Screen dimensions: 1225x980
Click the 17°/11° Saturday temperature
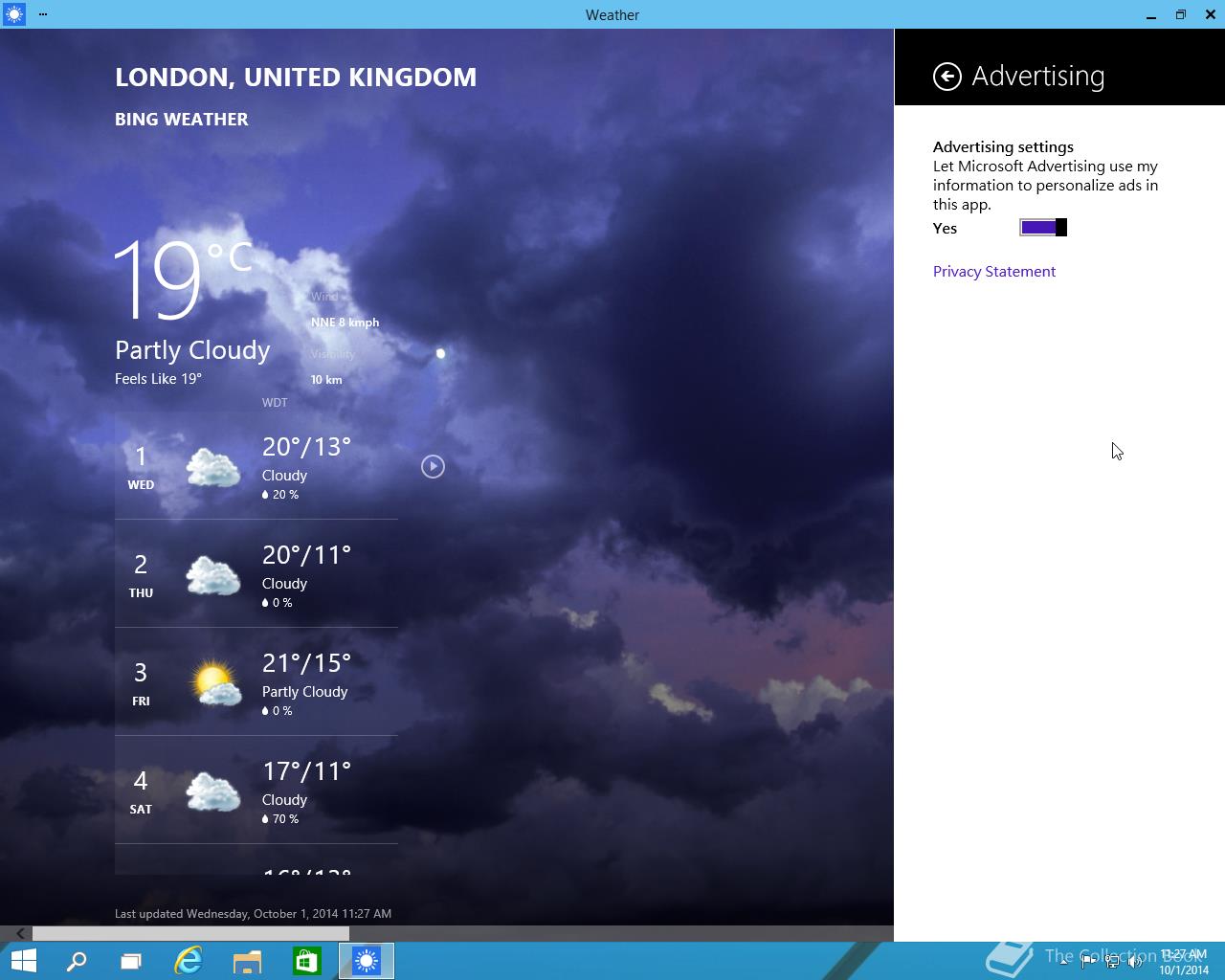306,771
